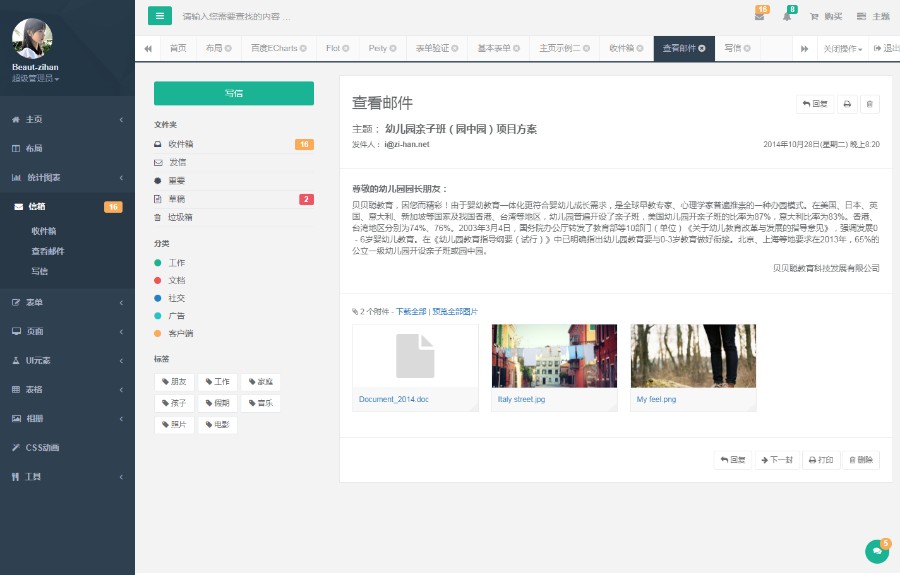Click the 朋友 tag
Viewport: 900px width, 575px height.
point(174,382)
